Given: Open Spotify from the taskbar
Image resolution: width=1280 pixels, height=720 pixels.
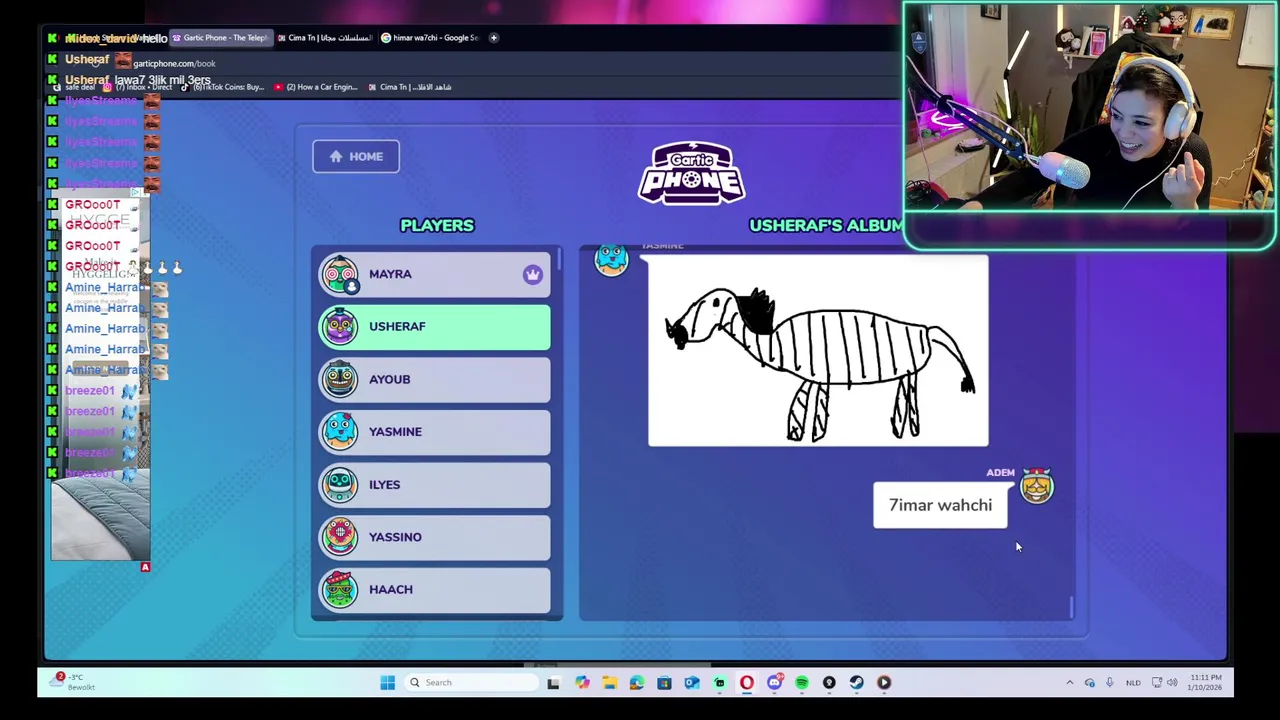Looking at the screenshot, I should pos(802,682).
